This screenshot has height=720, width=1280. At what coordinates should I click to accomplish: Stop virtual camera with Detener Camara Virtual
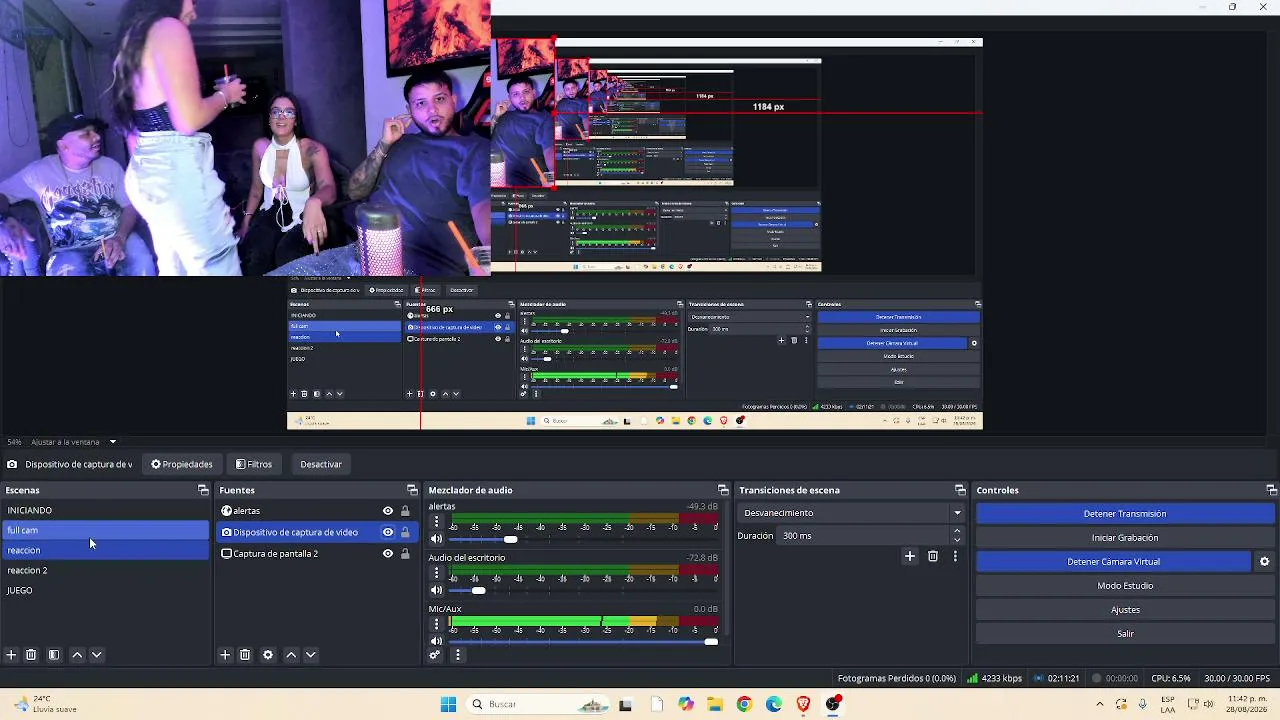click(1113, 562)
